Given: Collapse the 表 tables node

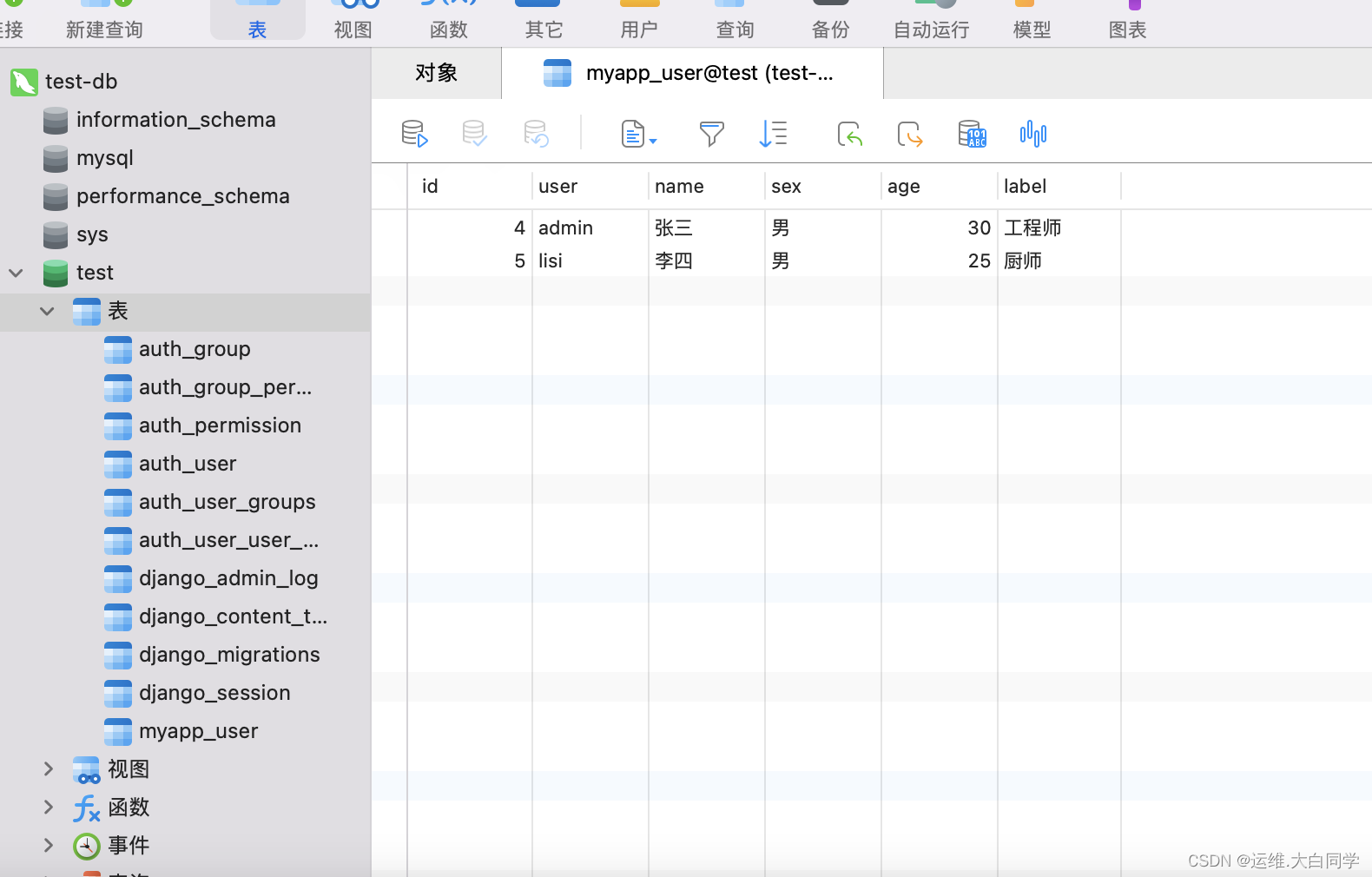Looking at the screenshot, I should point(48,311).
